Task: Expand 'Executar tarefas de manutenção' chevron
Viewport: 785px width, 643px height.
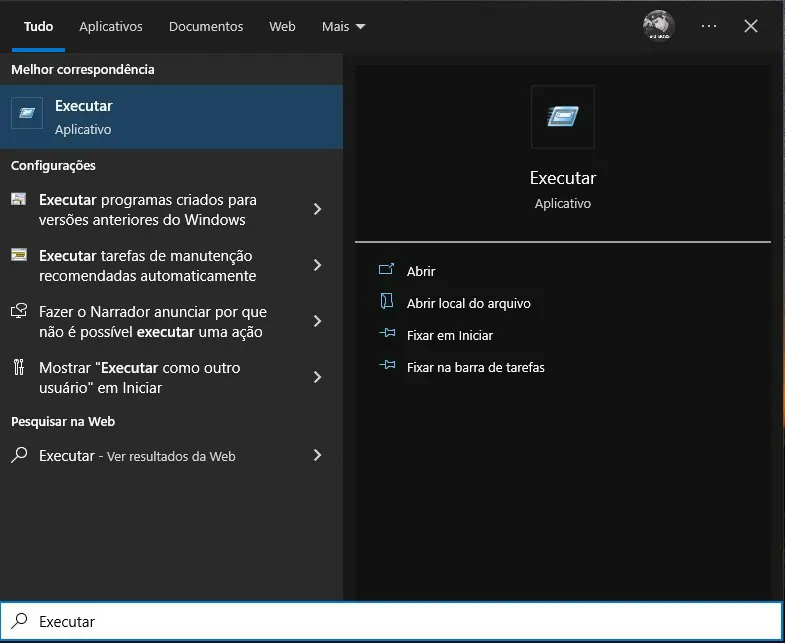Action: pyautogui.click(x=317, y=265)
